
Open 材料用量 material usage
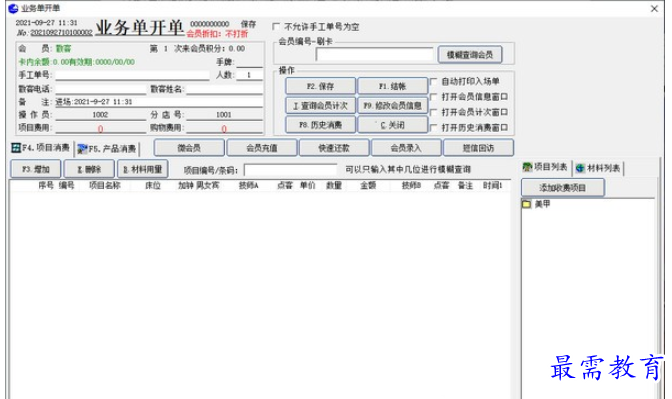coord(143,169)
